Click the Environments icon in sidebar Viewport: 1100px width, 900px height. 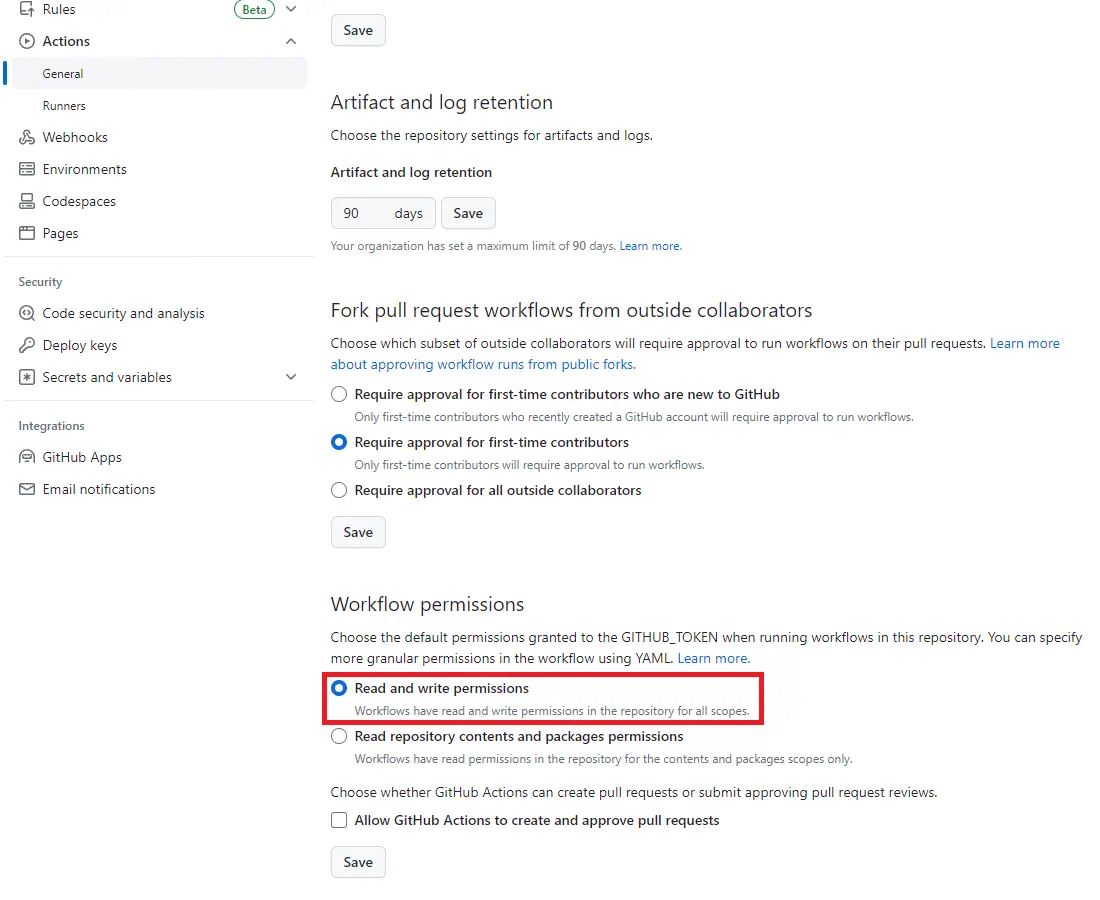tap(27, 169)
